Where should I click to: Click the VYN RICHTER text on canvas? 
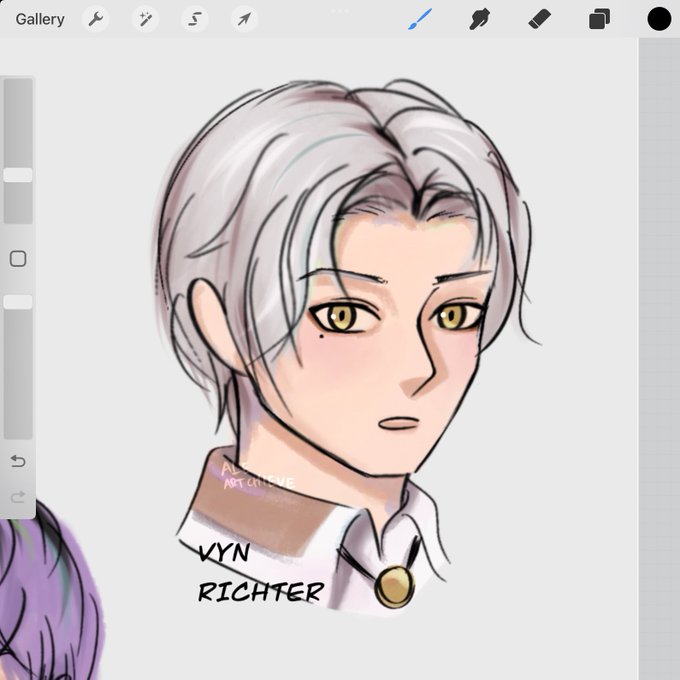pos(261,572)
